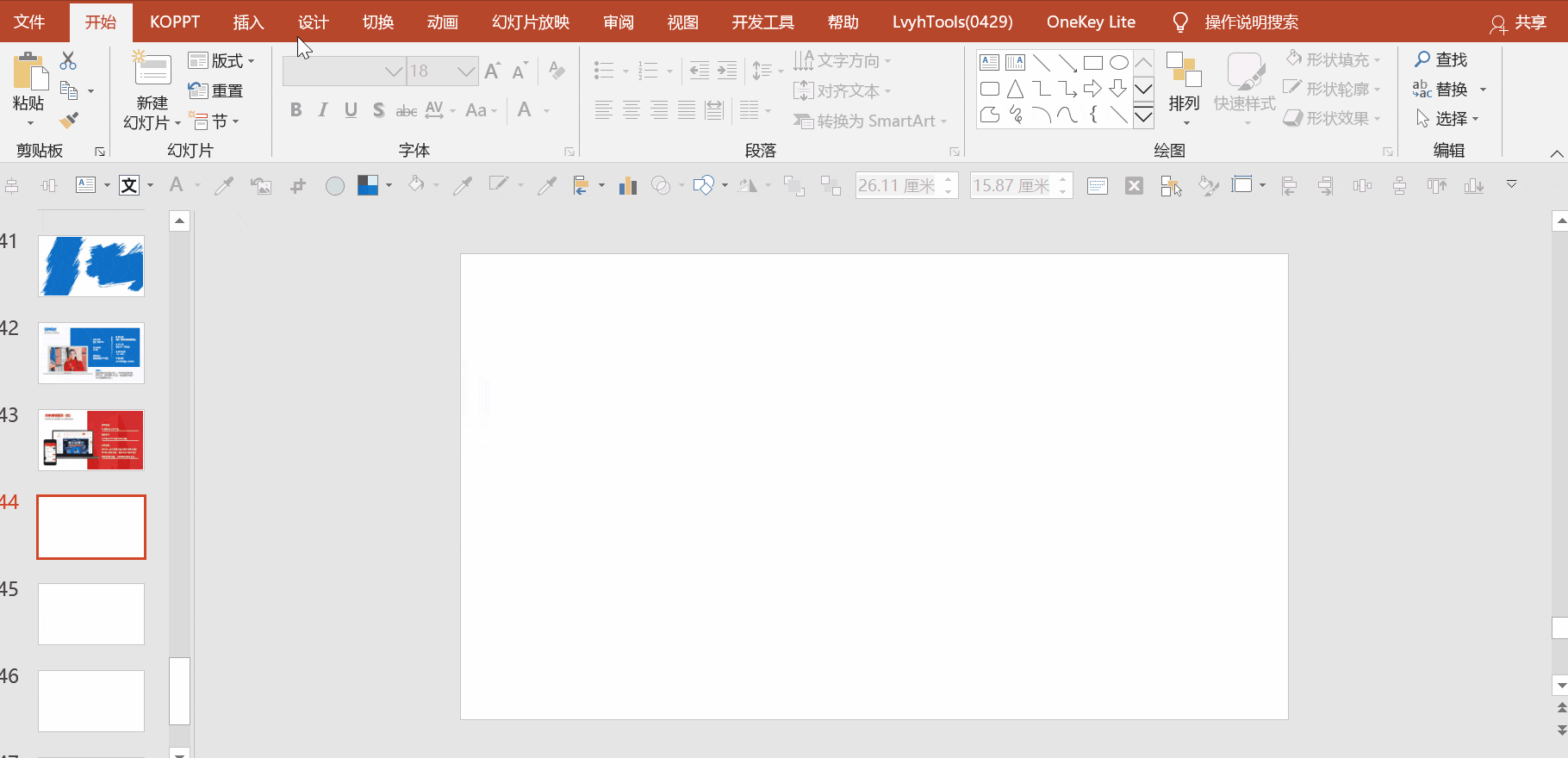Click the two-tone blue color swatch in the quick toolbar
Screen dimensions: 1568x758
pos(368,185)
